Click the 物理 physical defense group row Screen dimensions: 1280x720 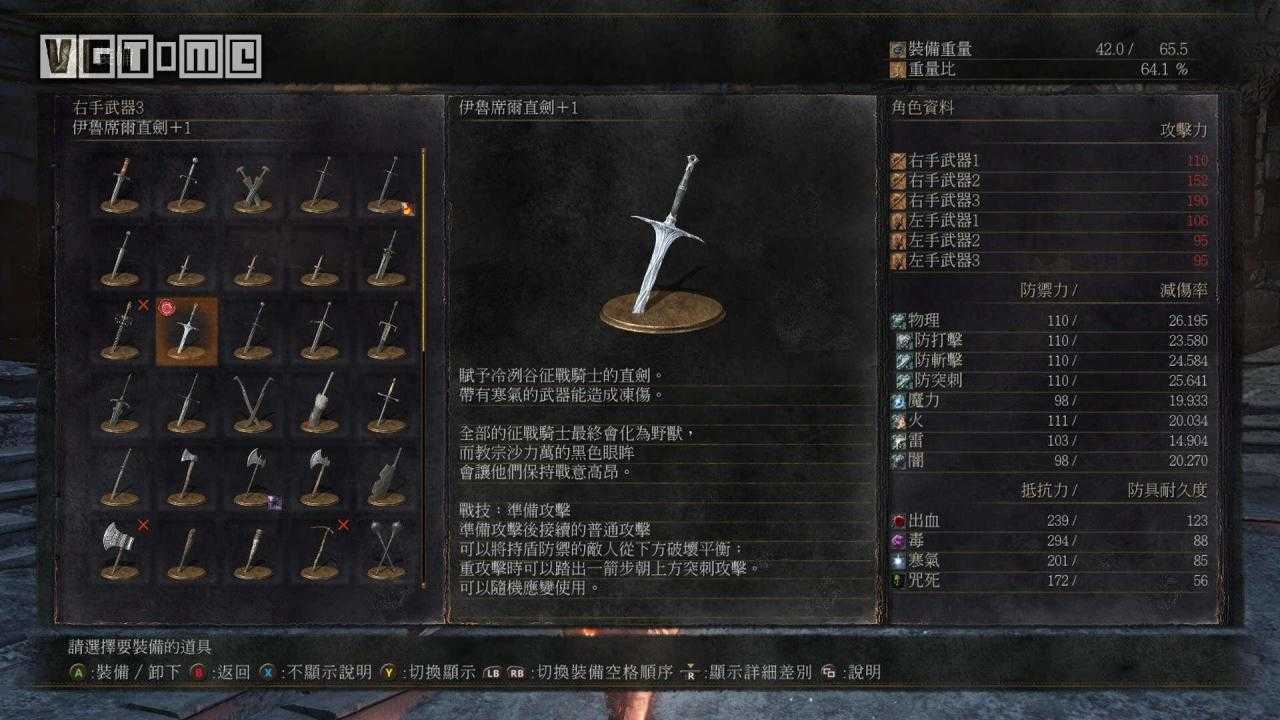tap(1049, 321)
